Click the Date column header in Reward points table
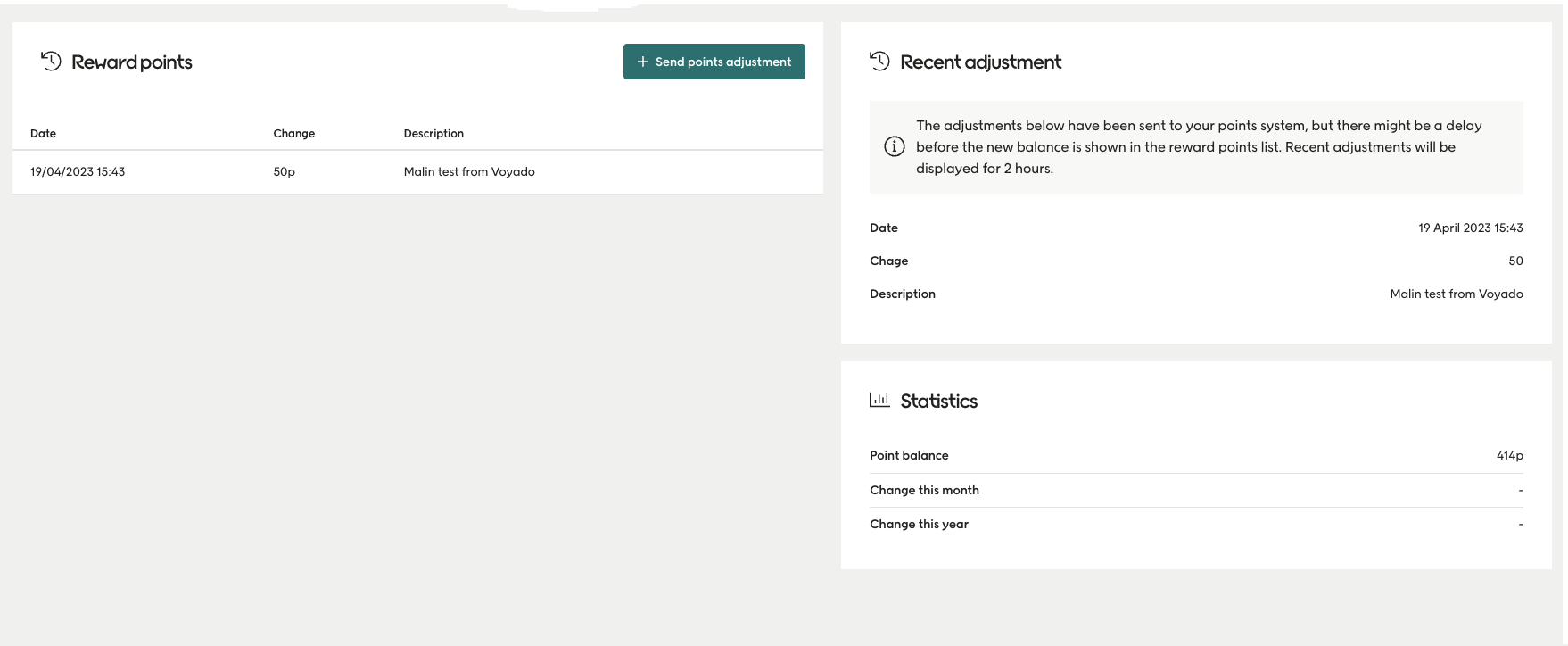 coord(43,134)
